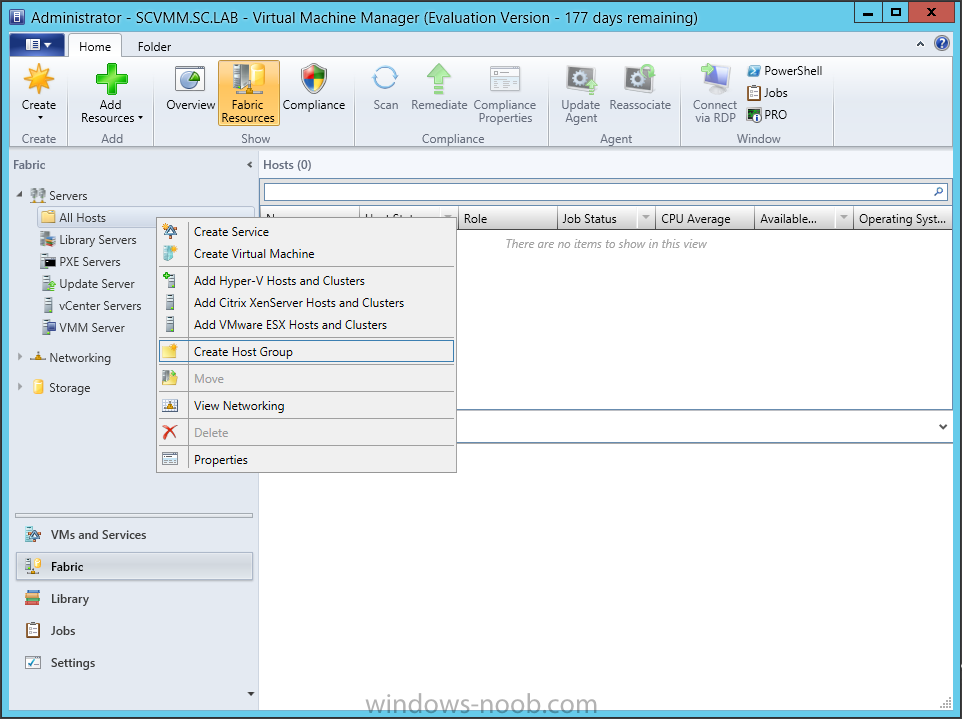The height and width of the screenshot is (719, 962).
Task: Choose Create Service from context menu
Action: [x=306, y=232]
